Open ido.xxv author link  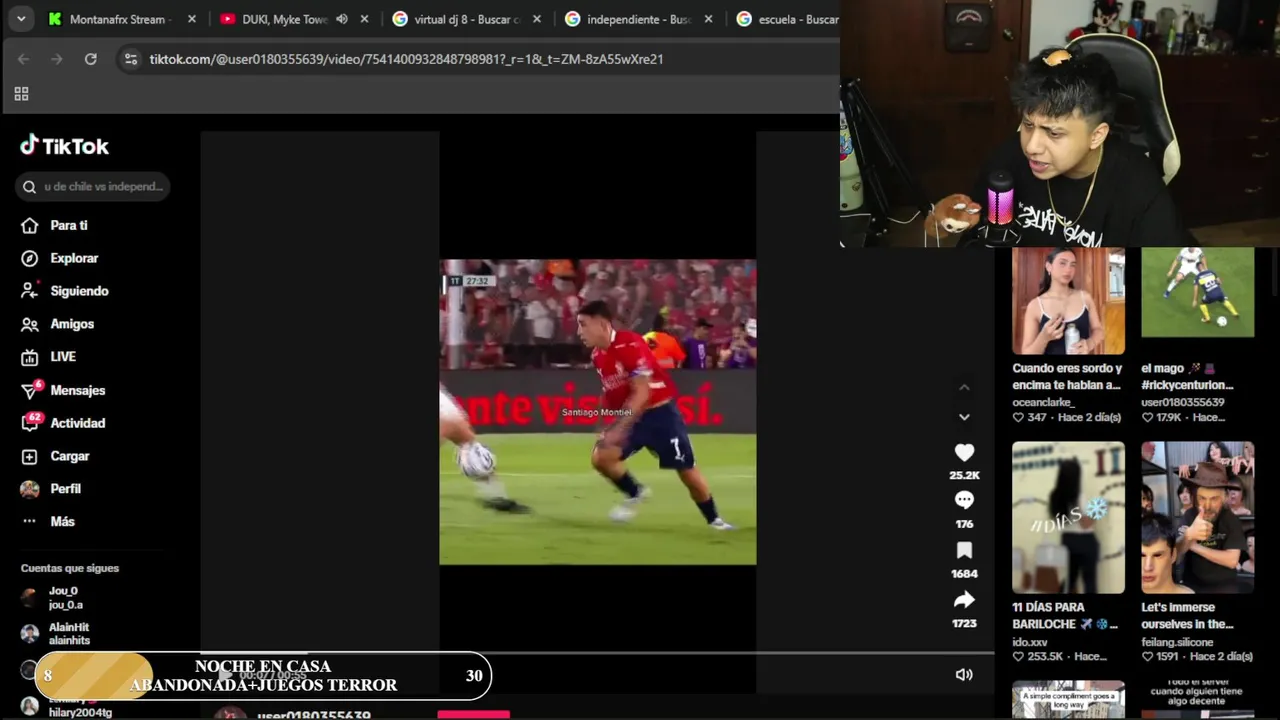click(x=1030, y=642)
